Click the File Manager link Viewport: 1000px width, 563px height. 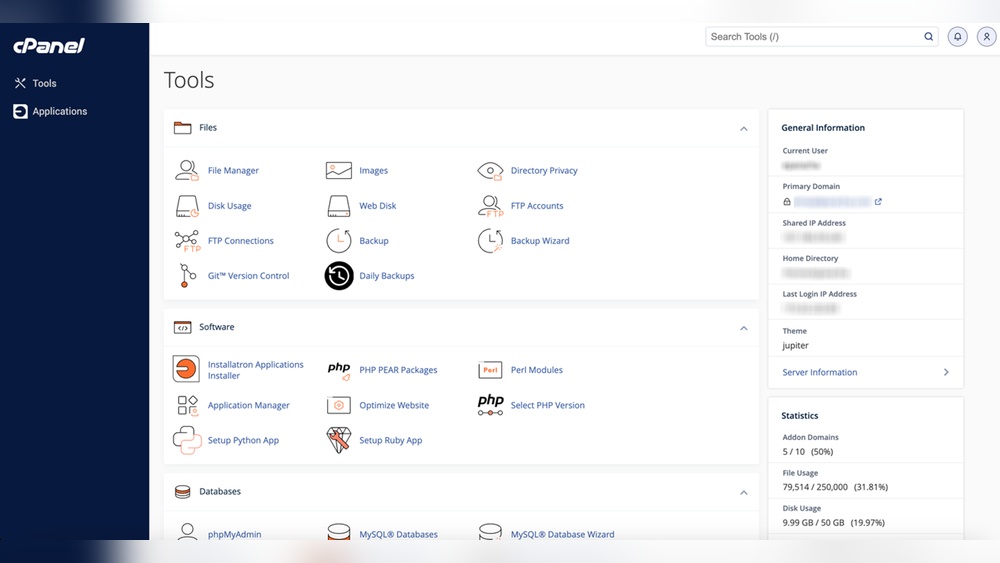tap(233, 170)
